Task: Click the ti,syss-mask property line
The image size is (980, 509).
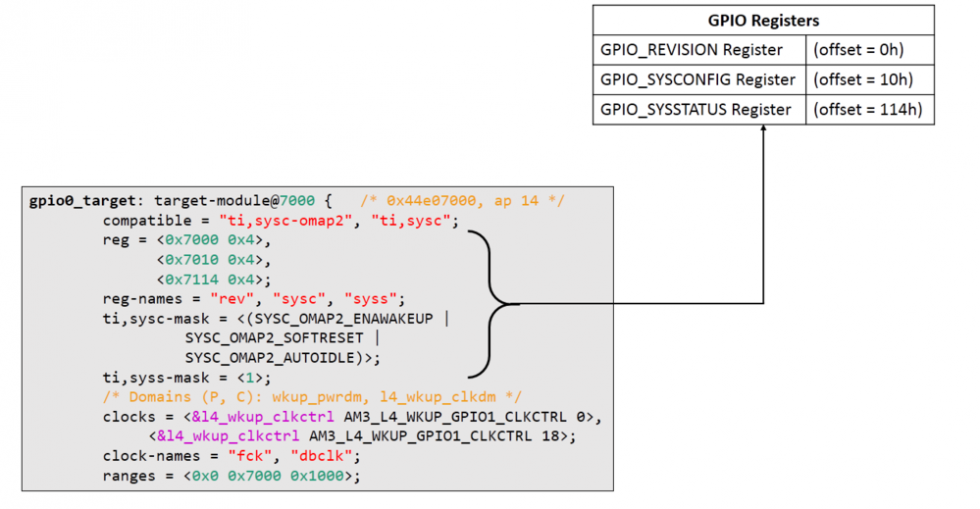Action: 185,377
